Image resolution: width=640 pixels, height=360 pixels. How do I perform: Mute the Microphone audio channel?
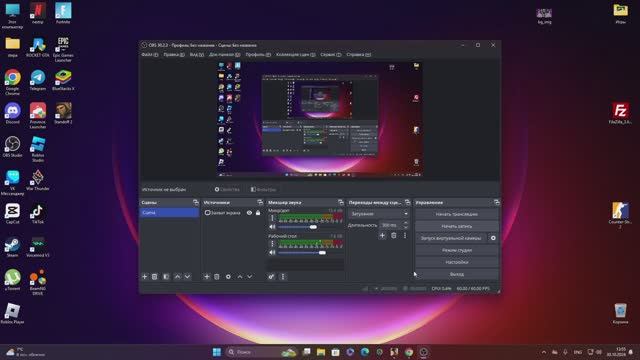coord(272,227)
